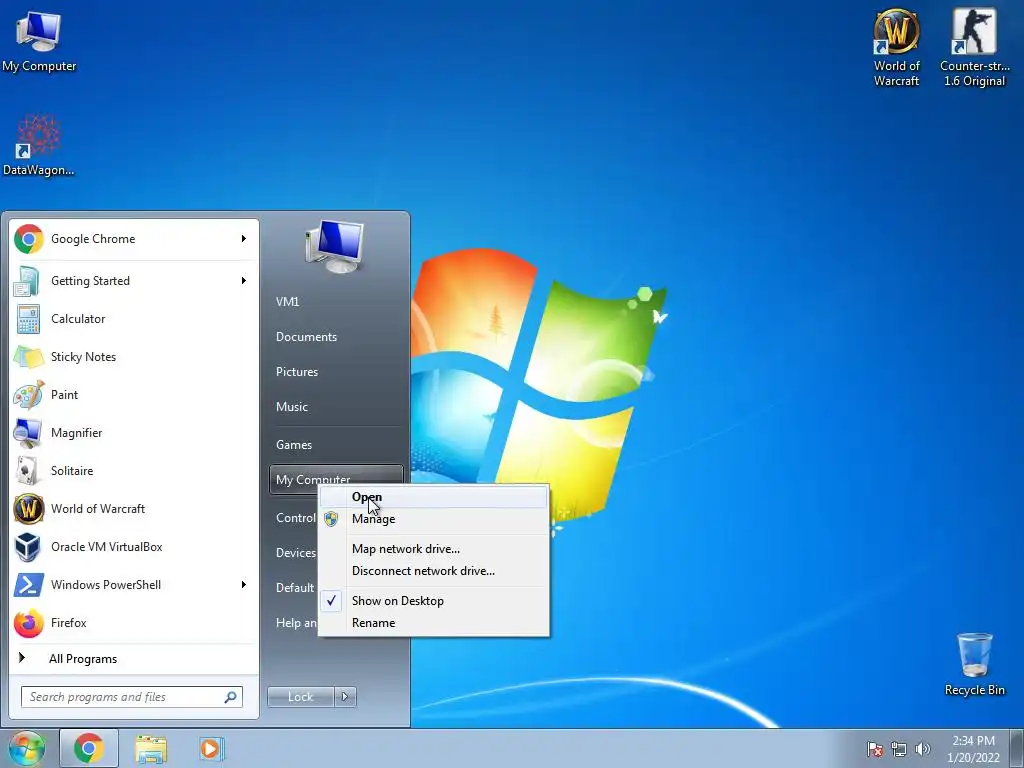Click volume speaker tray icon
Screen dimensions: 1024x768
click(x=922, y=749)
